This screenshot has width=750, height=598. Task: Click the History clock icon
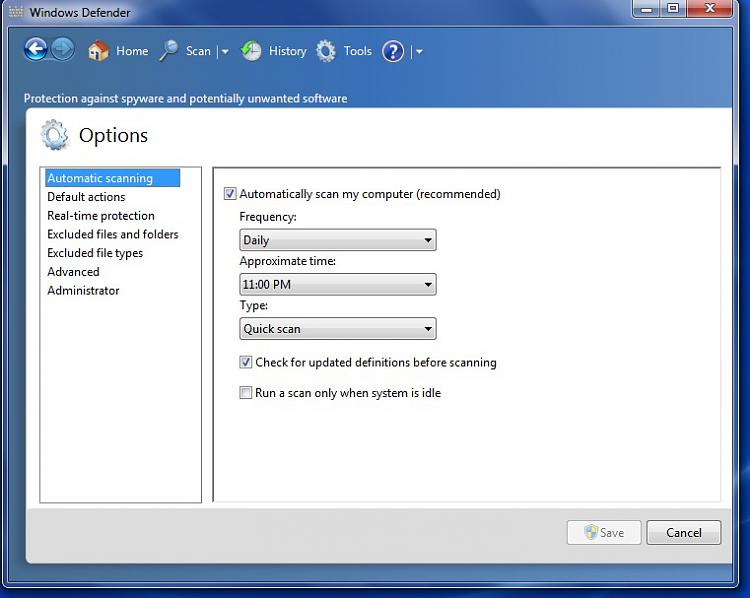click(x=251, y=51)
